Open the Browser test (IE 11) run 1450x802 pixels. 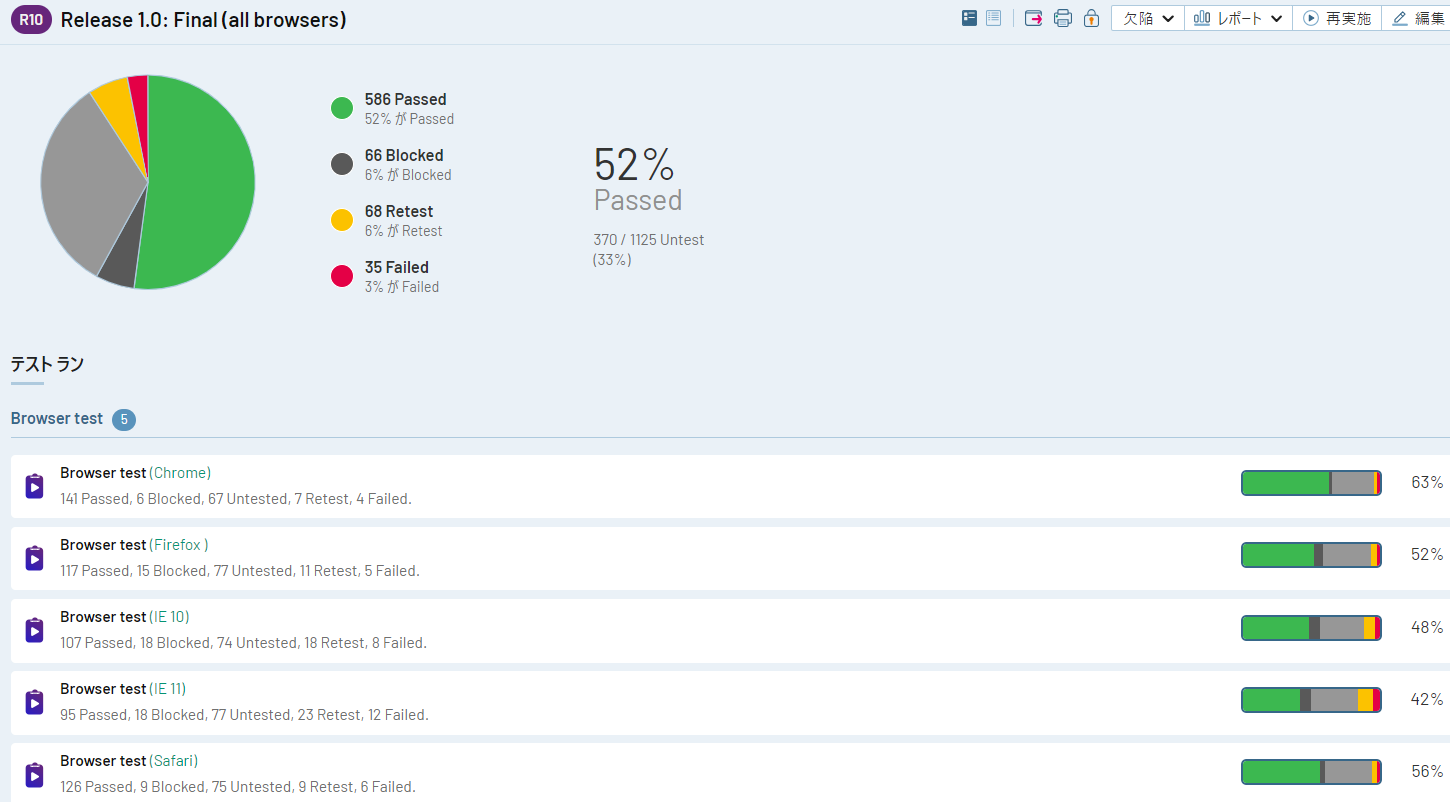click(123, 689)
